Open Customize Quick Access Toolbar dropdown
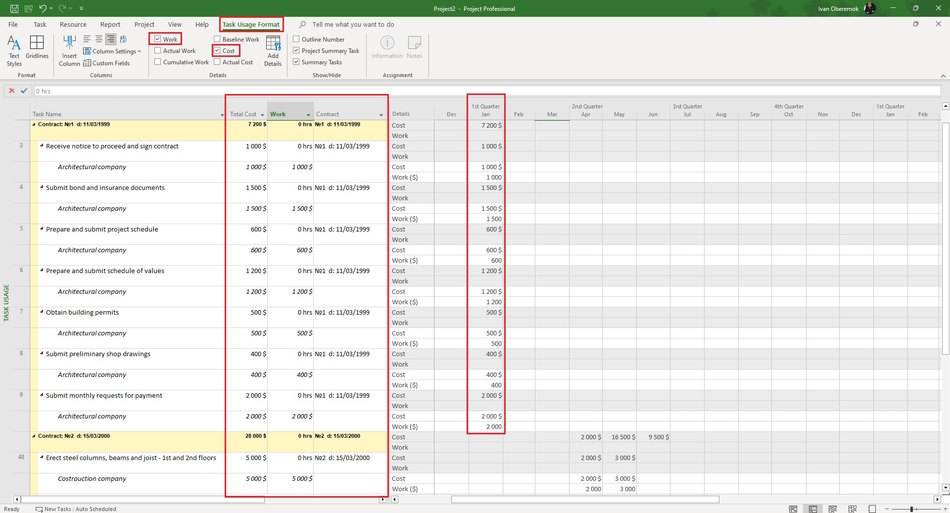The width and height of the screenshot is (950, 513). (x=81, y=8)
